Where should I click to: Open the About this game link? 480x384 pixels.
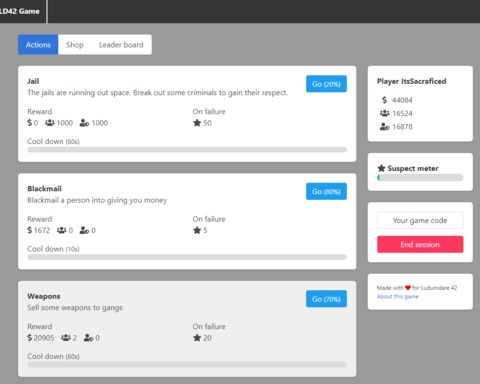[398, 296]
